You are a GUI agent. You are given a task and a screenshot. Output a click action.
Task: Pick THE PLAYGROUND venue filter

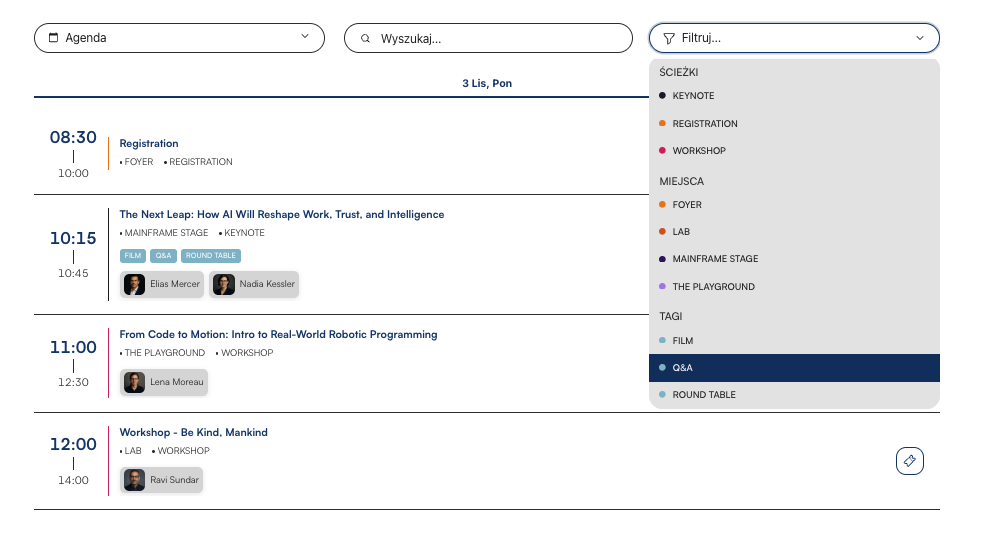click(713, 287)
